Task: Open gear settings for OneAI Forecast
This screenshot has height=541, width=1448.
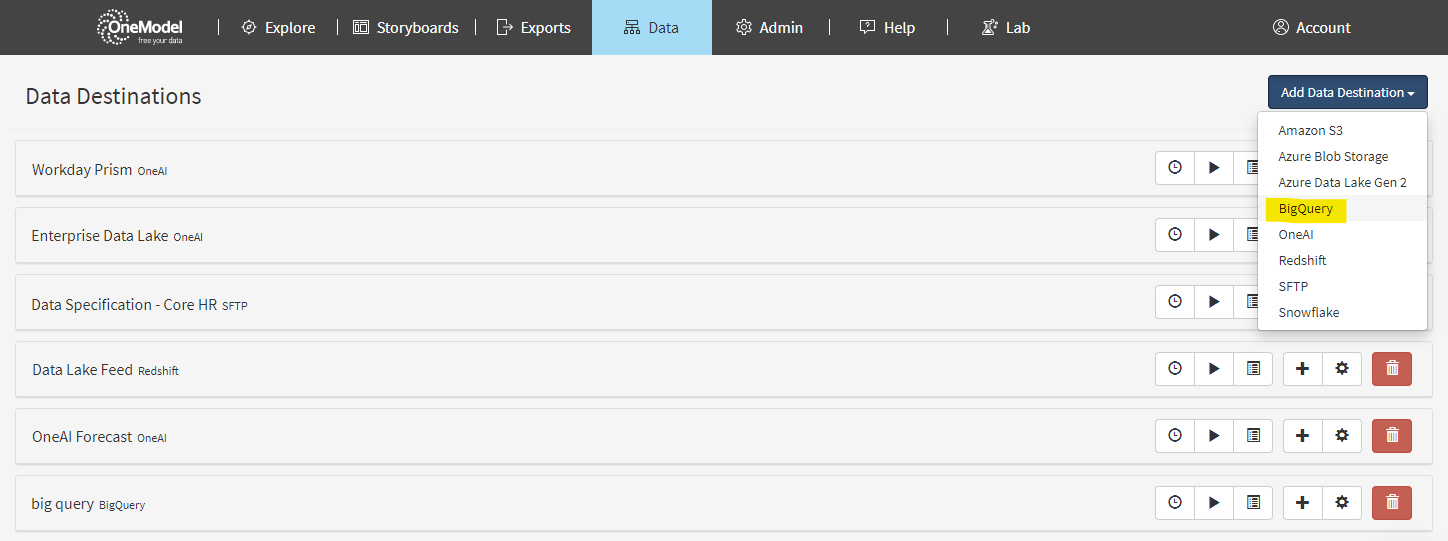Action: [x=1342, y=436]
